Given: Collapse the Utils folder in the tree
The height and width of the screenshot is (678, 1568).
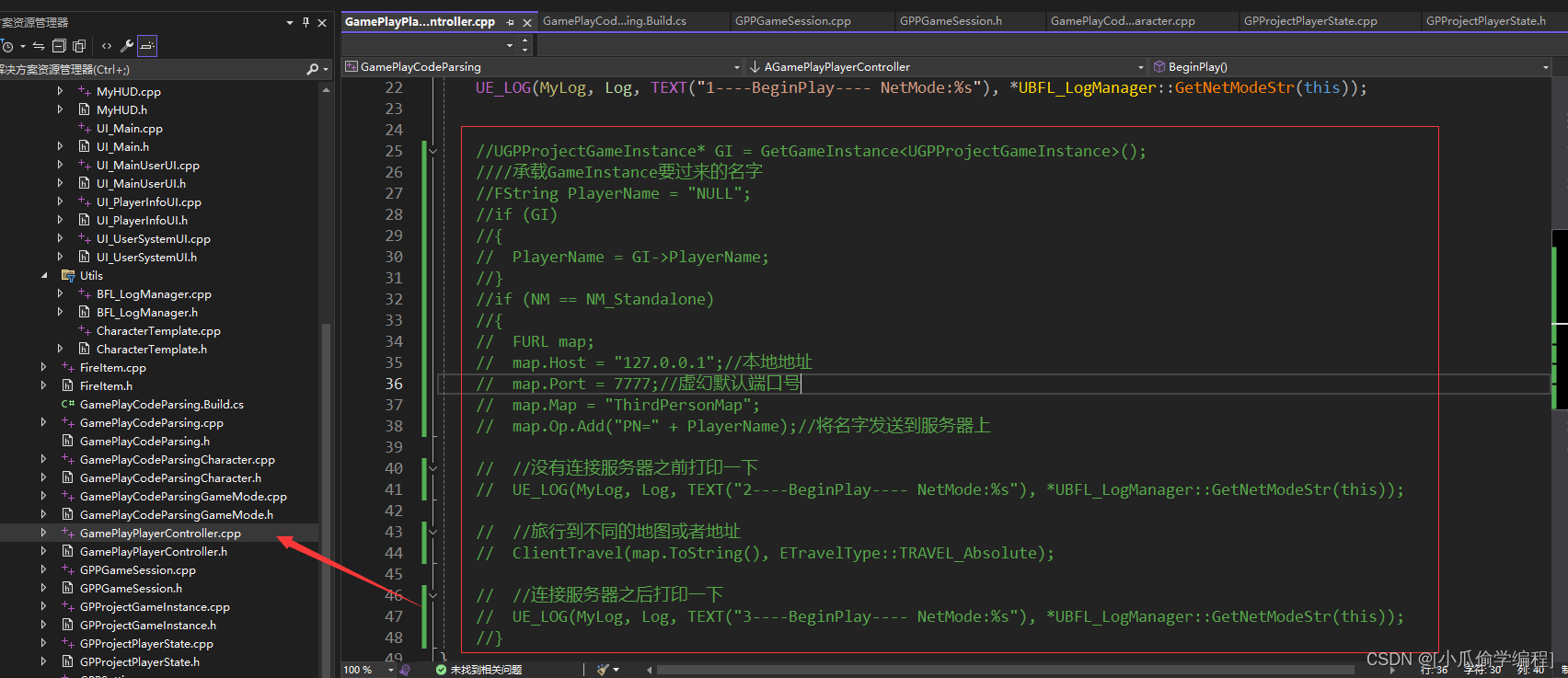Looking at the screenshot, I should tap(44, 275).
